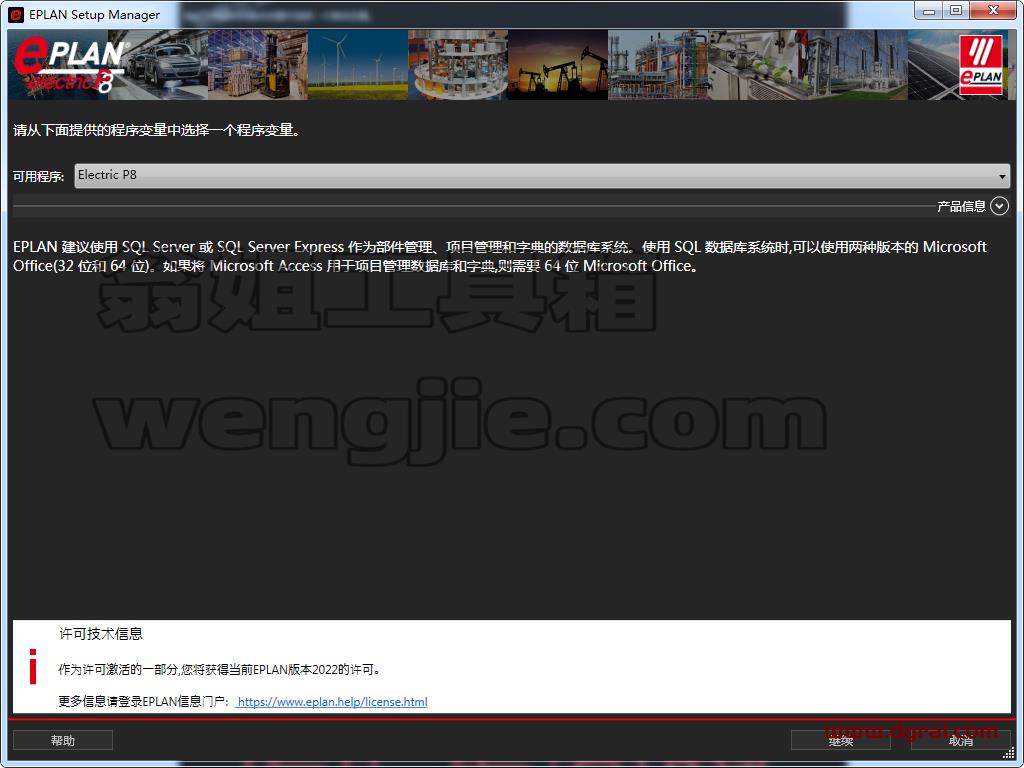Open the 可用程序 dropdown arrow
This screenshot has height=768, width=1024.
1001,176
